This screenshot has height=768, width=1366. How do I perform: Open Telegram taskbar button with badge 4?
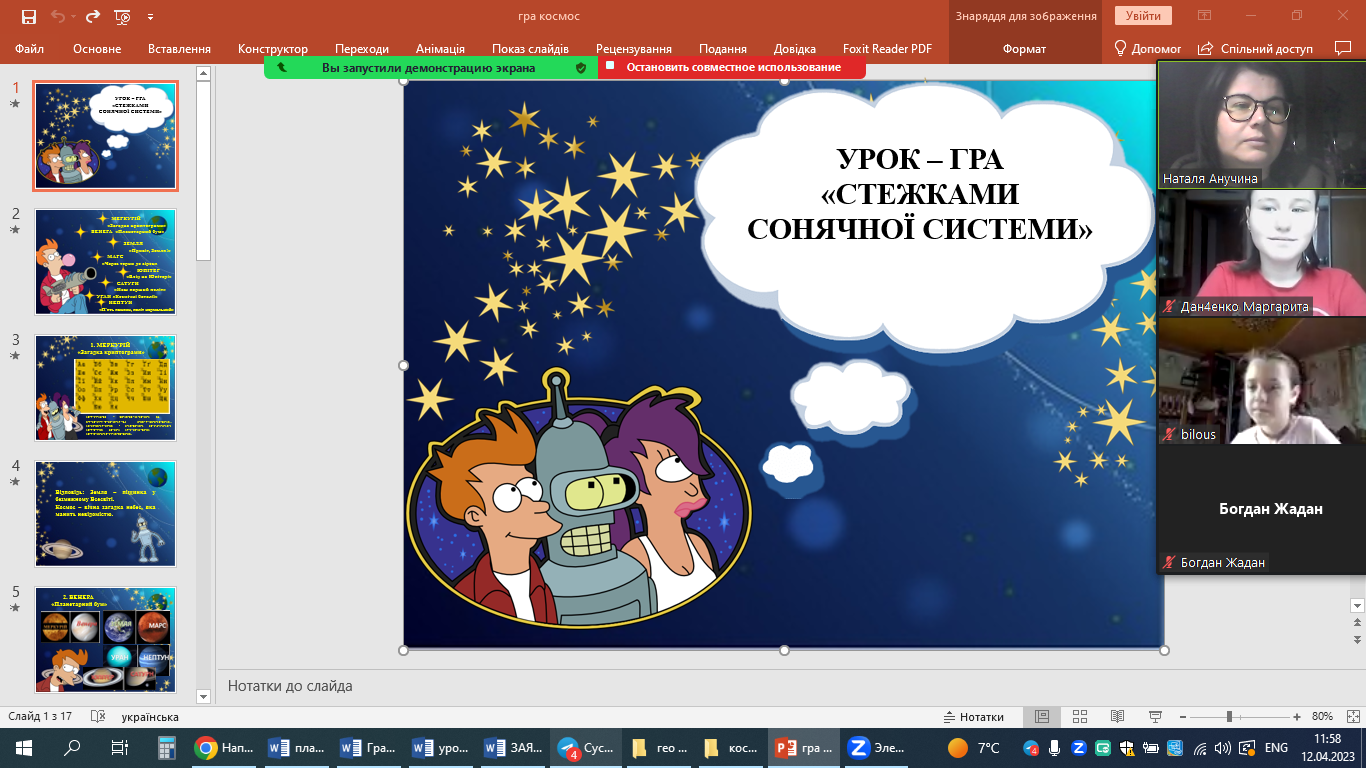[x=586, y=747]
